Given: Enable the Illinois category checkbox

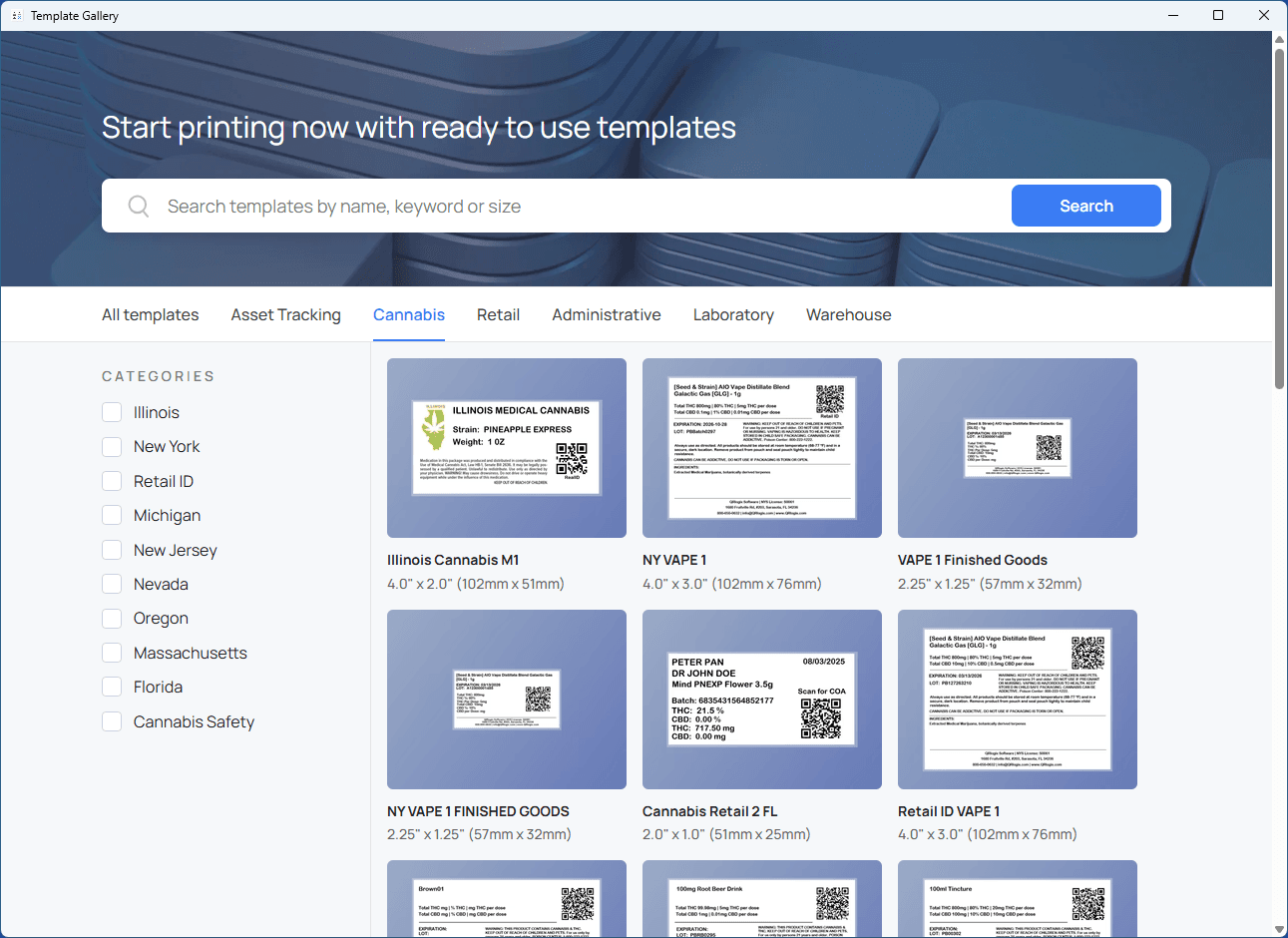Looking at the screenshot, I should tap(112, 413).
